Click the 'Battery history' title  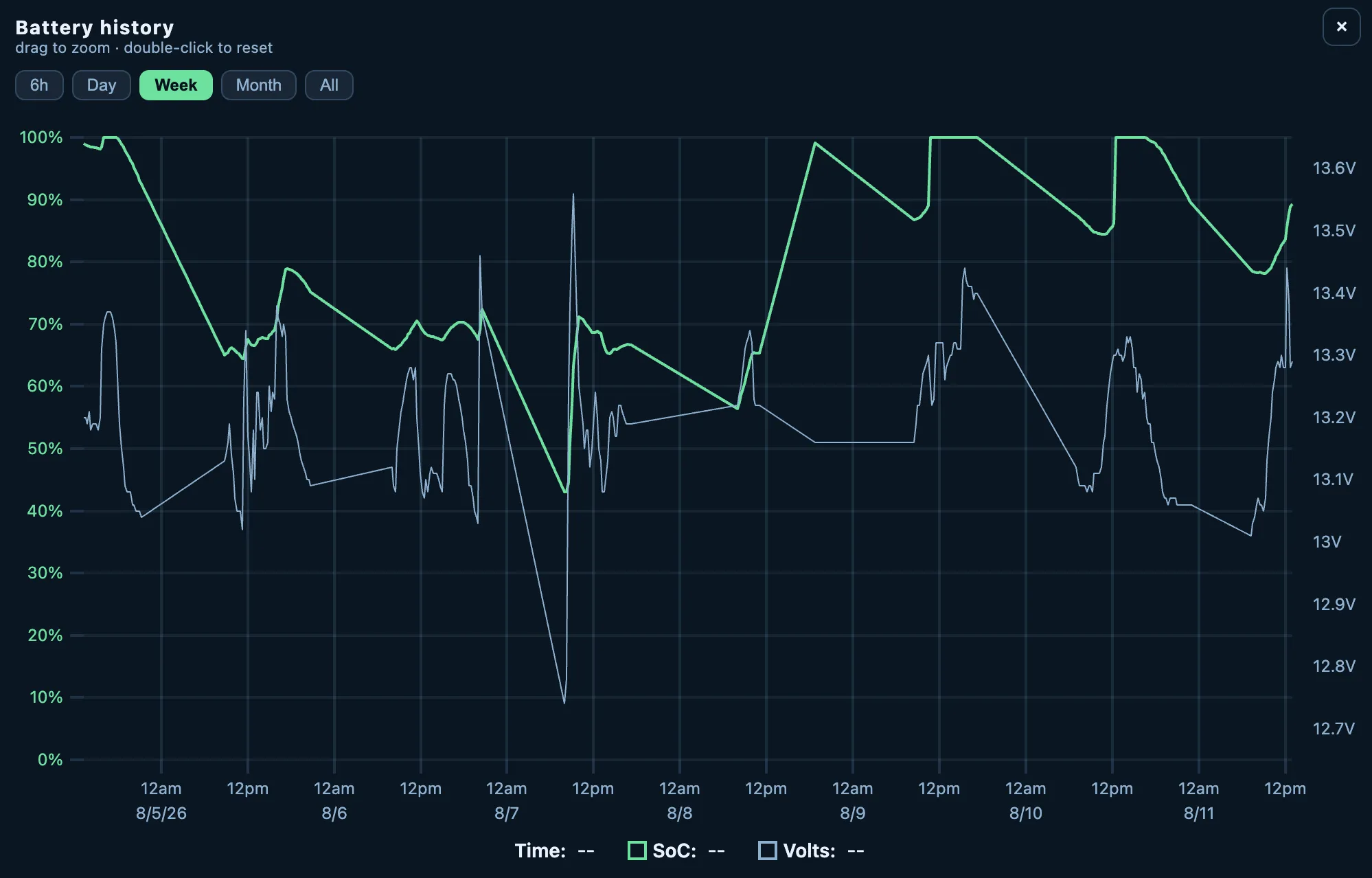click(x=95, y=27)
